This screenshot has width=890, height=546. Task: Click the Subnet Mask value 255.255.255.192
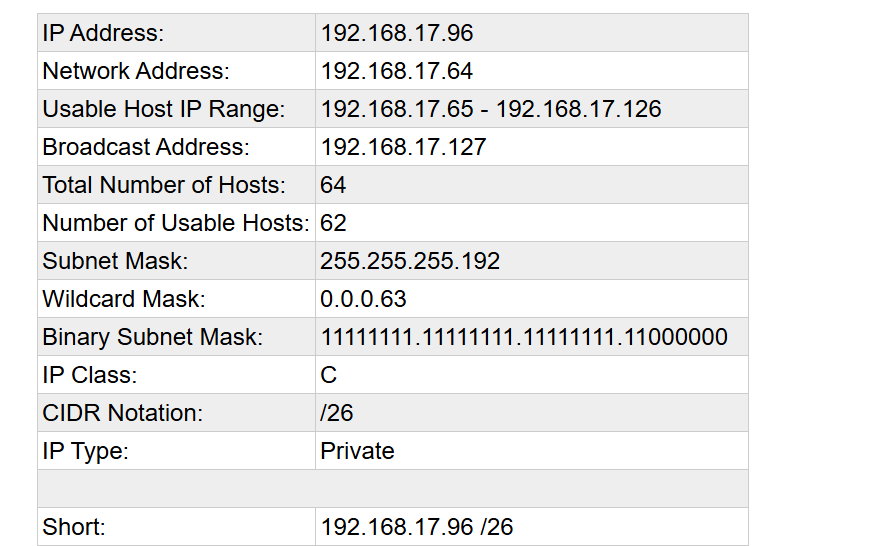[x=410, y=261]
